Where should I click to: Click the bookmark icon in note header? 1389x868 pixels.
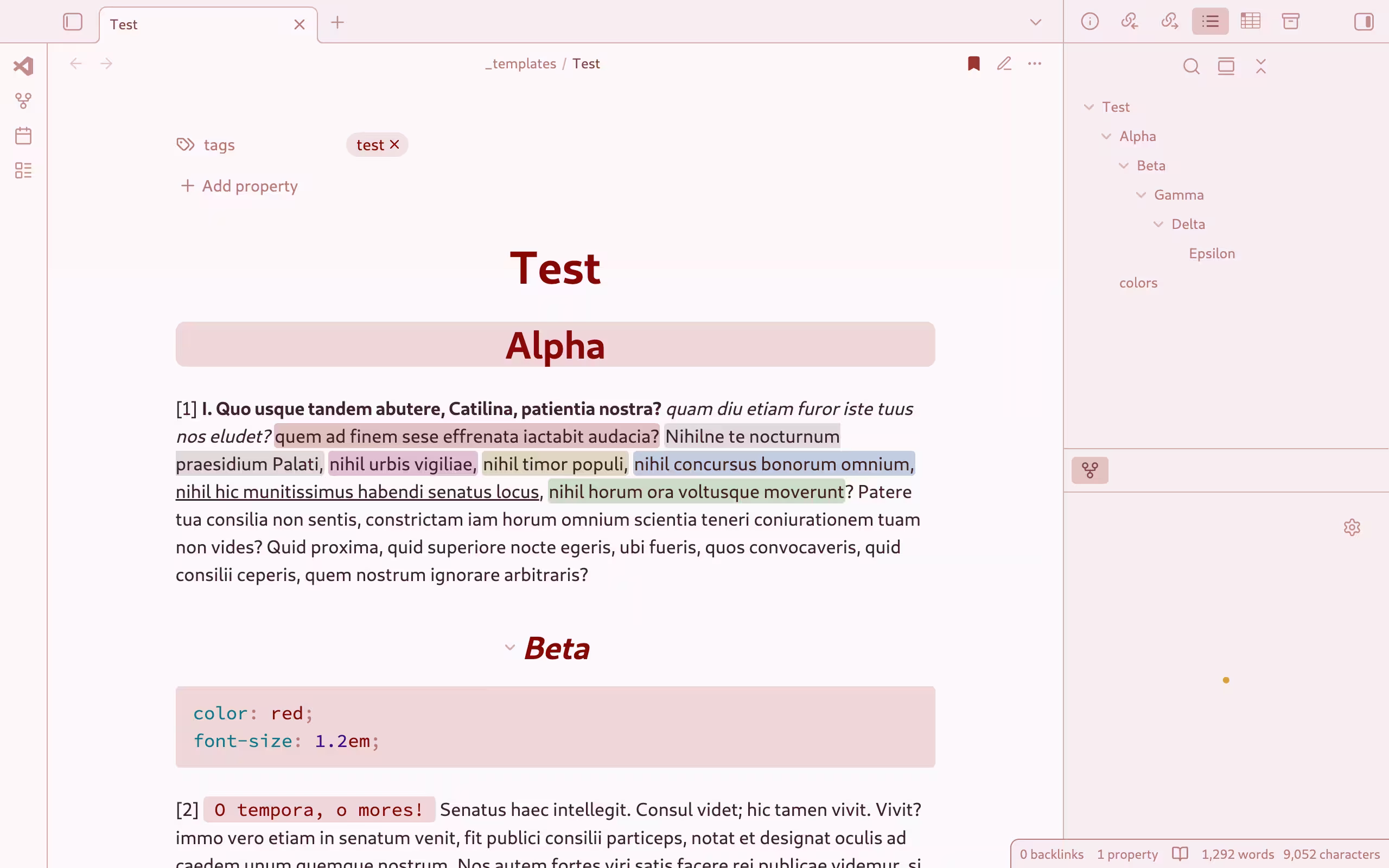pyautogui.click(x=973, y=63)
